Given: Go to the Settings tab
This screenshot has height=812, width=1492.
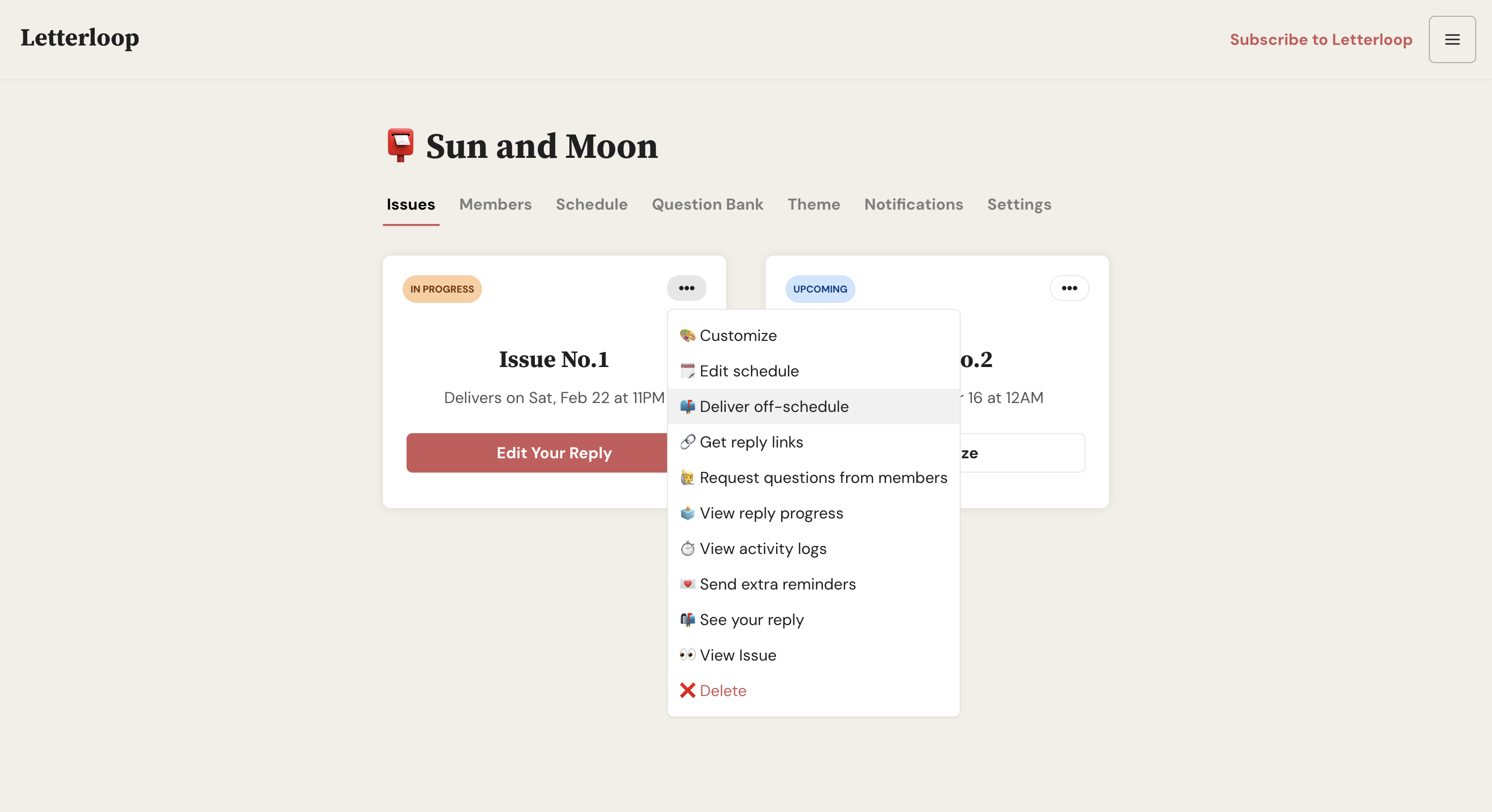Looking at the screenshot, I should tap(1019, 204).
